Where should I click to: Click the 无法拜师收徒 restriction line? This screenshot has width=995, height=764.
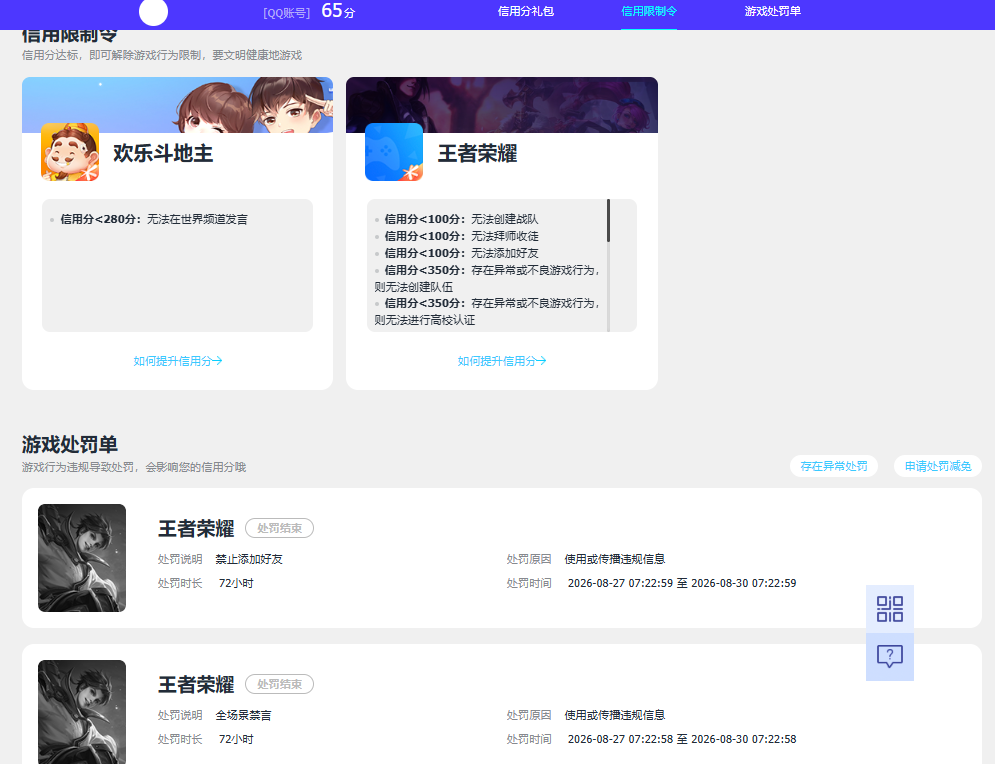point(461,236)
